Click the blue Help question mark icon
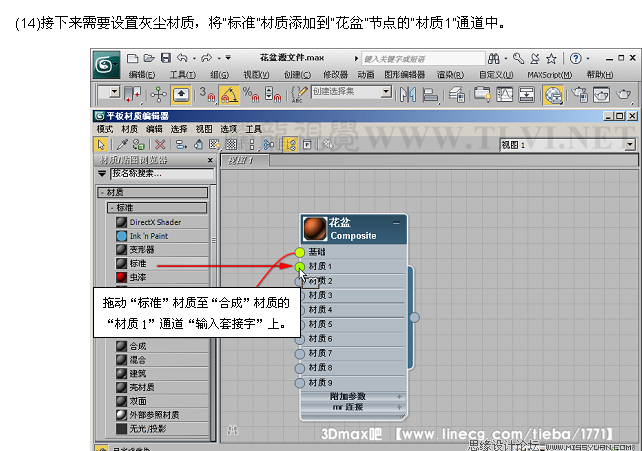Viewport: 642px width, 451px height. (x=575, y=59)
